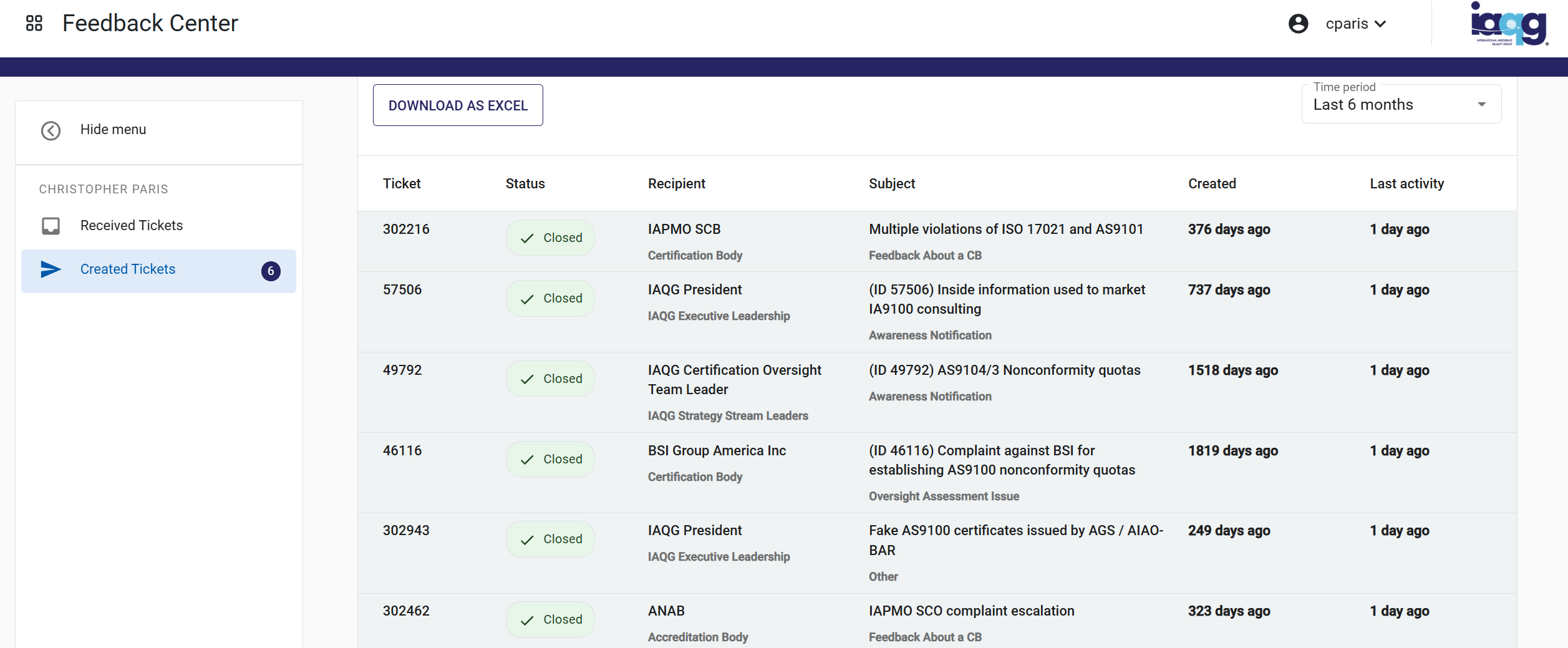Click the Received Tickets inbox icon
Viewport: 1568px width, 648px height.
(51, 226)
